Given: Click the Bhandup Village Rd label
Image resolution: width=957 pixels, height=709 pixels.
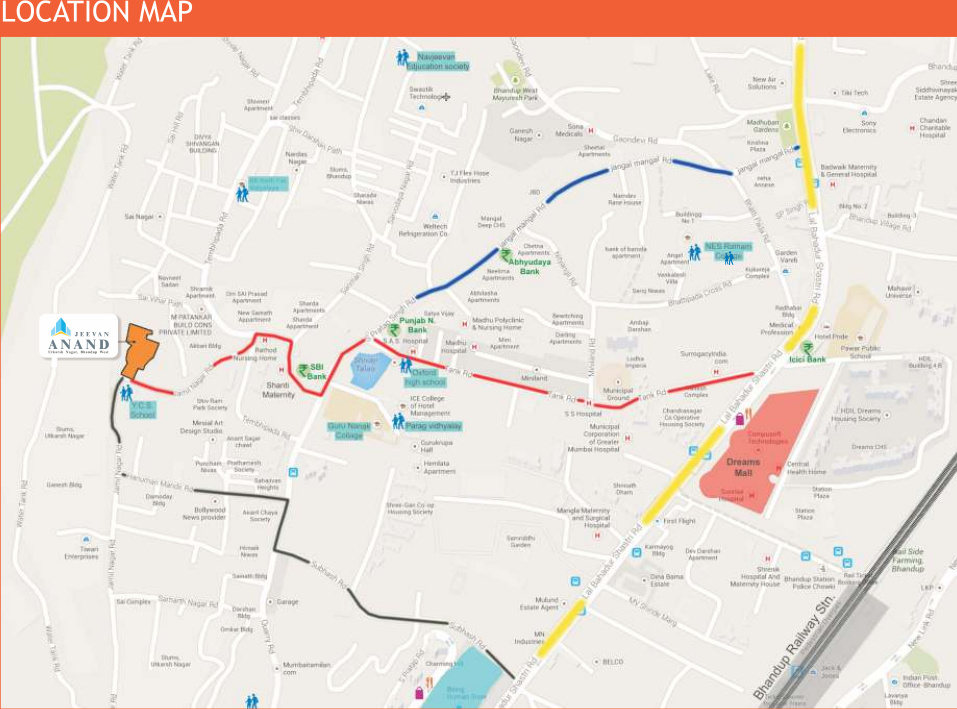Looking at the screenshot, I should 879,222.
